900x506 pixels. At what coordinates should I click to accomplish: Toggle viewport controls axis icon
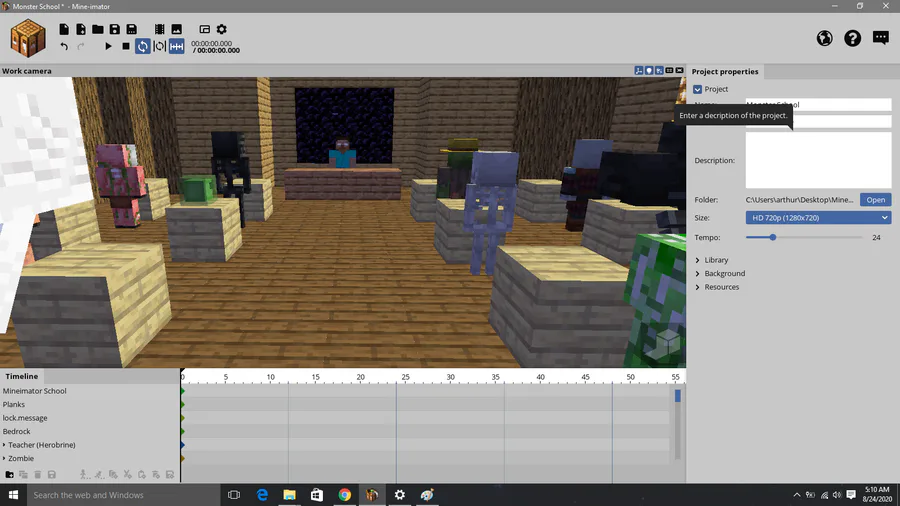tap(639, 70)
